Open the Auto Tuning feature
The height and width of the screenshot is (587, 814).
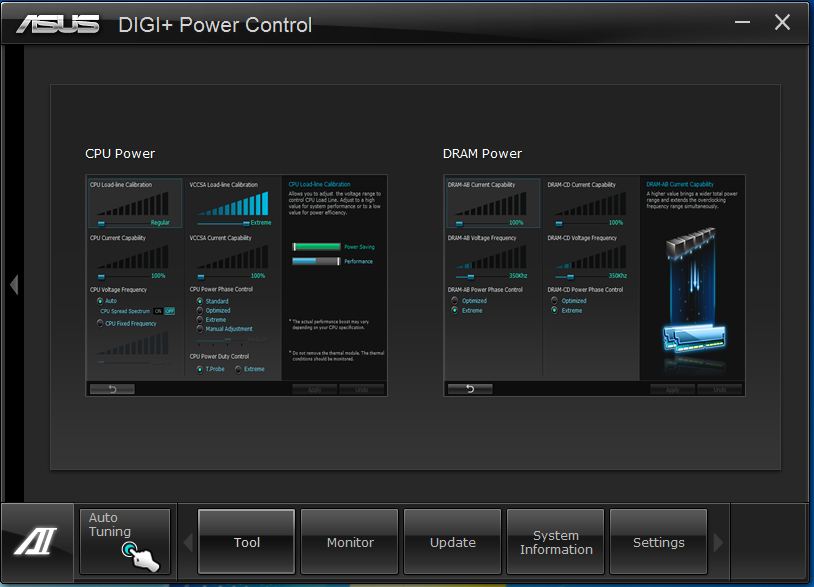(x=125, y=541)
